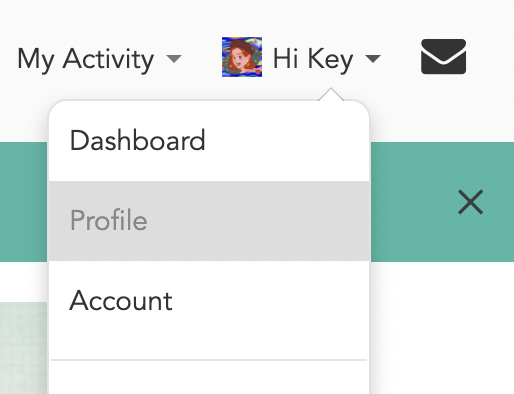Click the pale thumbnail image at bottom left
514x394 pixels.
tap(23, 348)
